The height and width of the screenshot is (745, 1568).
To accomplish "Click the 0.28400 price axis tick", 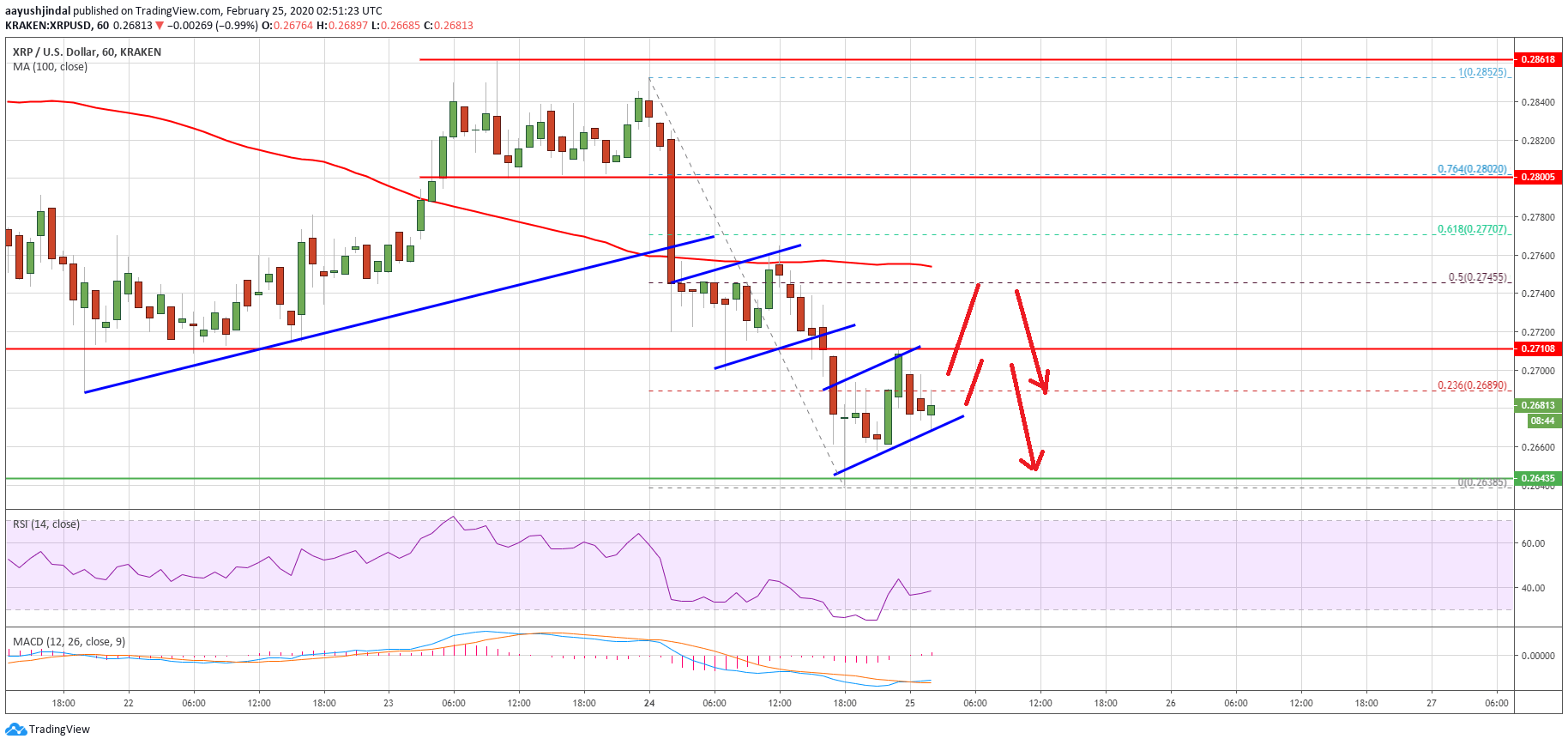I will (x=1538, y=102).
